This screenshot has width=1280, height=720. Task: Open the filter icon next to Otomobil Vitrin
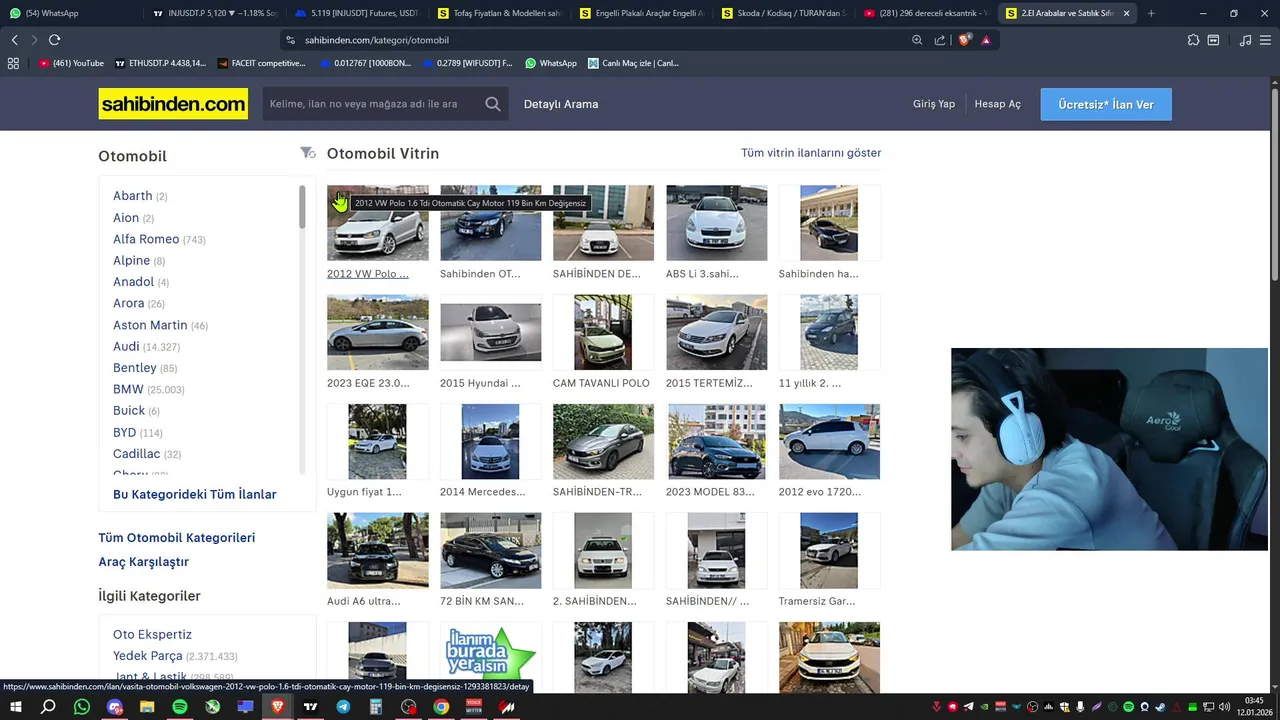(x=307, y=153)
